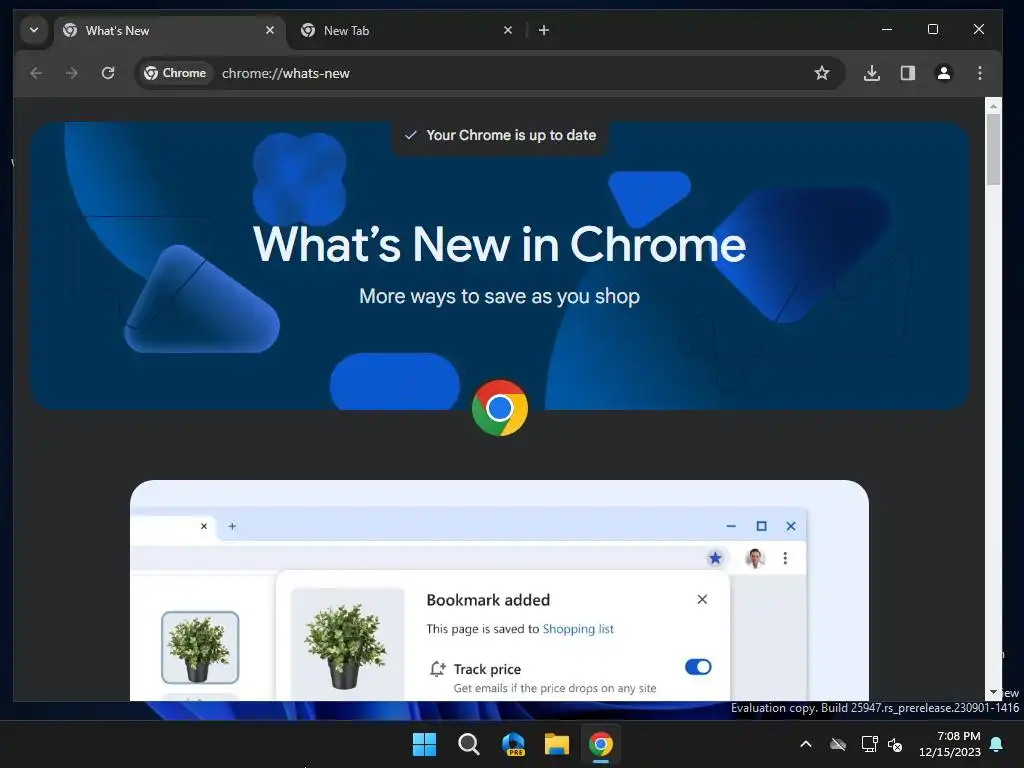Open the Windows Start menu

[x=424, y=744]
